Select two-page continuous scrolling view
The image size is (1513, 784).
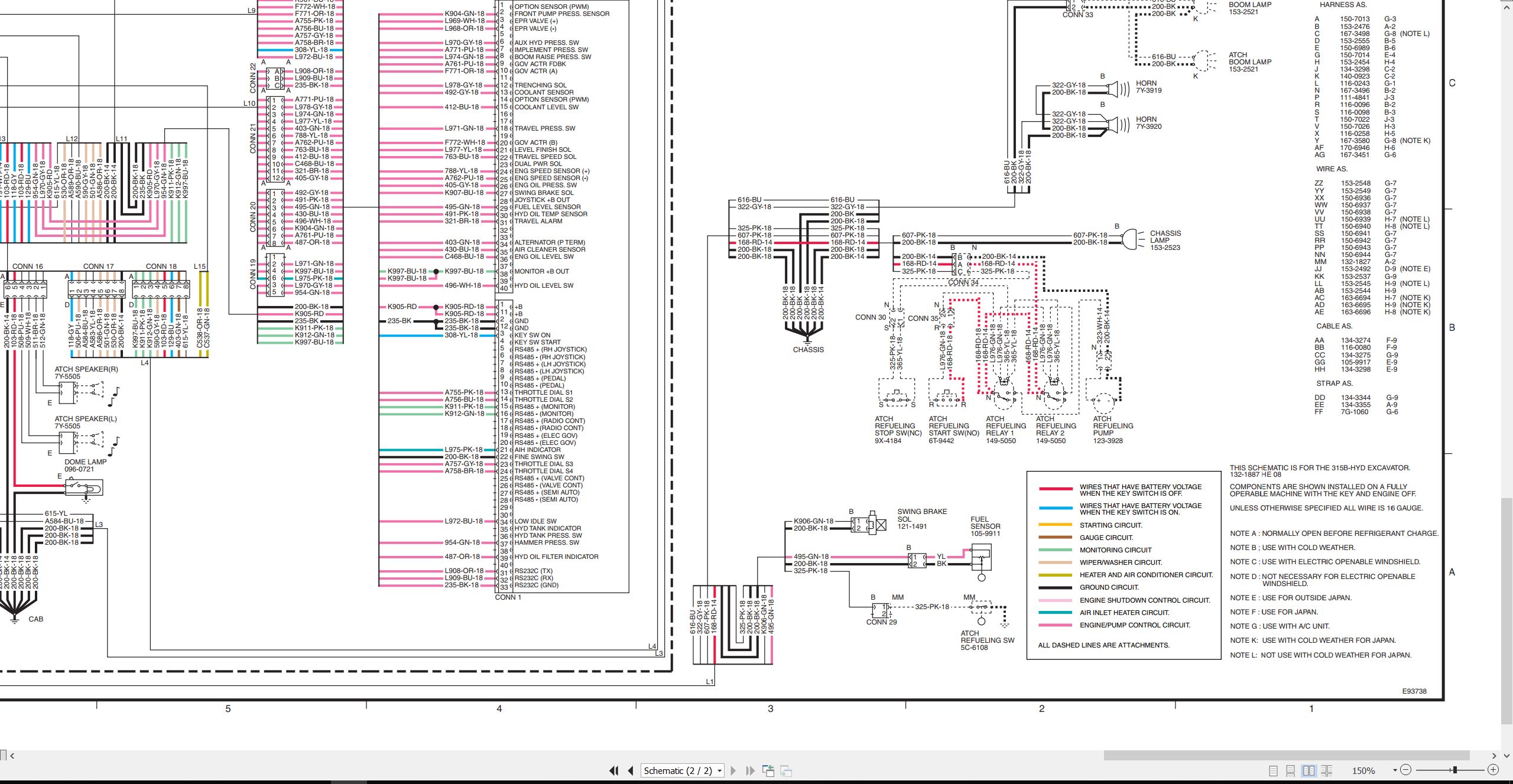[1327, 770]
